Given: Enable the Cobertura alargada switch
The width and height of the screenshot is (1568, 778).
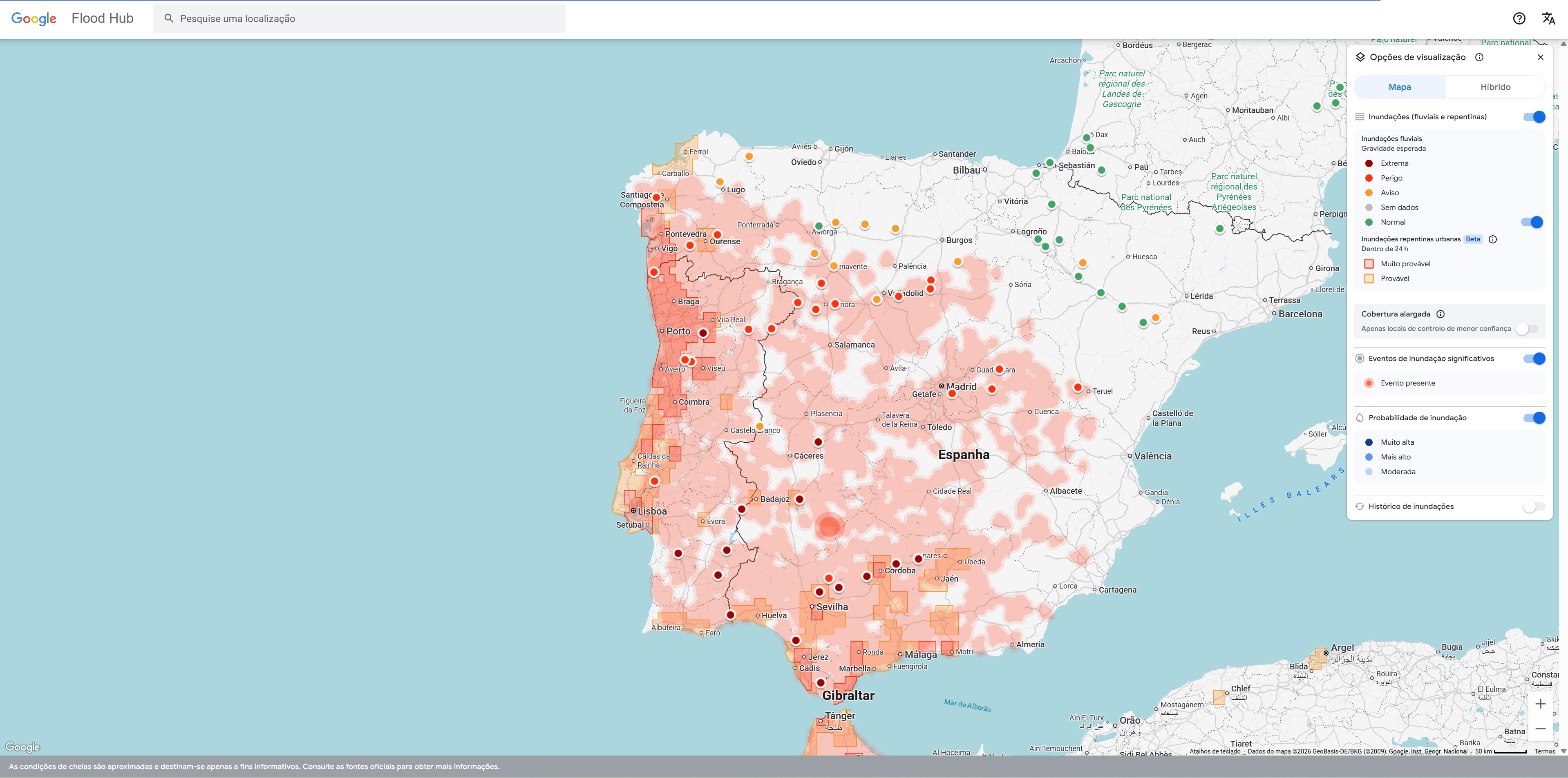Looking at the screenshot, I should coord(1526,328).
